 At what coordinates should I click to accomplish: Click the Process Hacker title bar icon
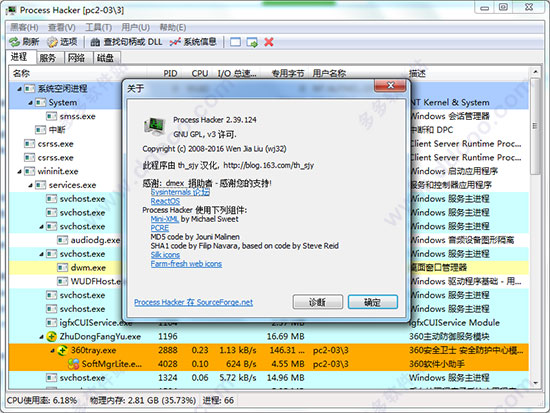click(11, 10)
